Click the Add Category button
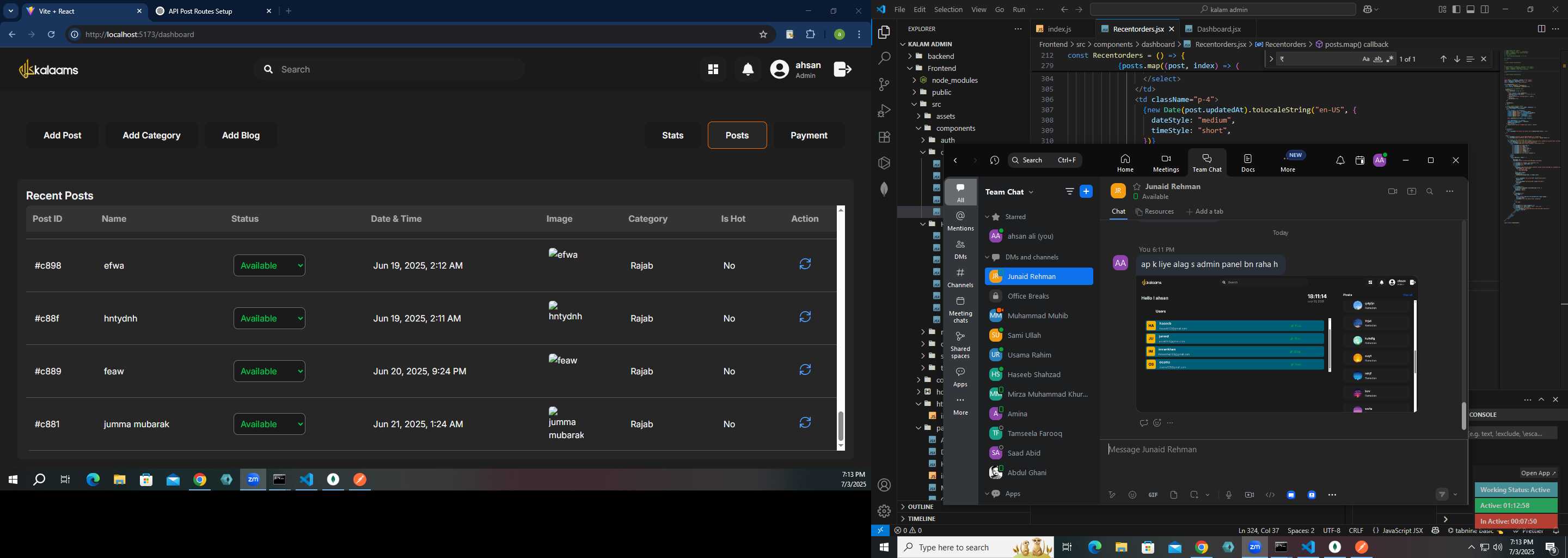 coord(151,135)
